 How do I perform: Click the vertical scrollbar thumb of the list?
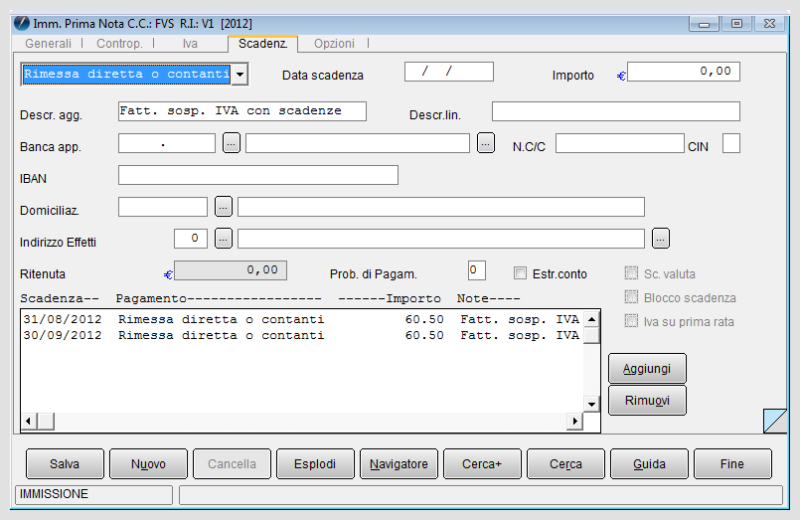[x=591, y=336]
